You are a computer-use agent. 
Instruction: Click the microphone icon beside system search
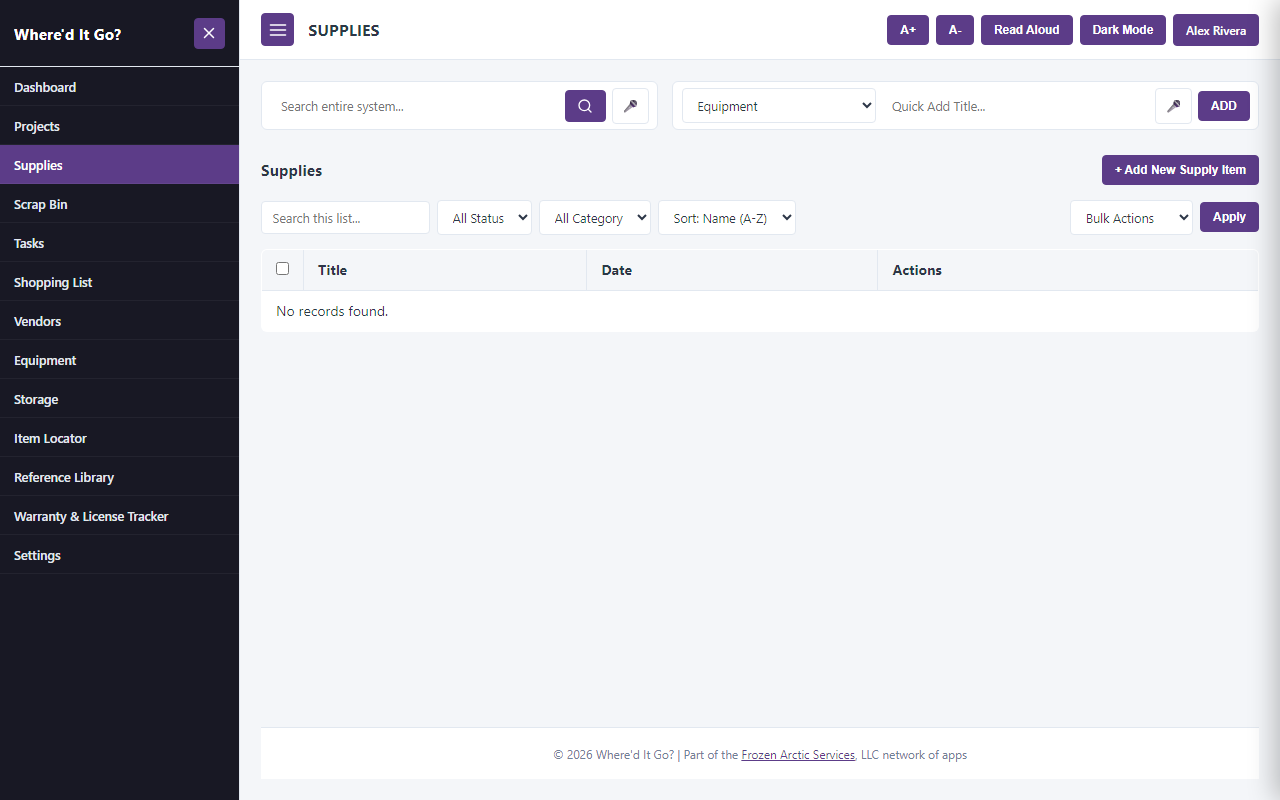click(x=630, y=106)
